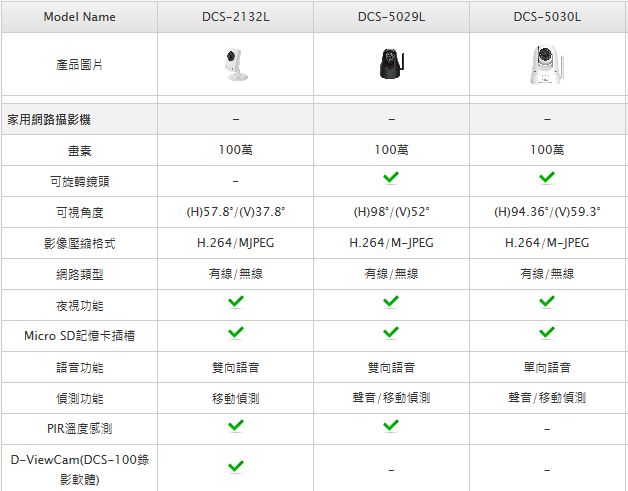
Task: Click the 可視角度 row label
Action: click(x=79, y=212)
